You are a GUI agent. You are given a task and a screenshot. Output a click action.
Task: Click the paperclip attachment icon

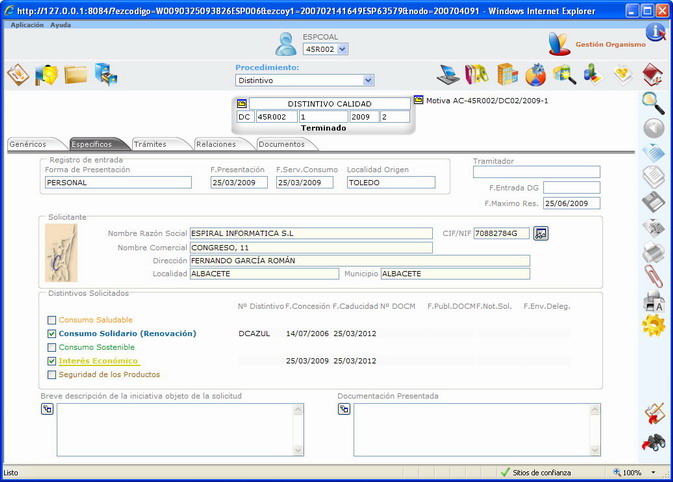pyautogui.click(x=653, y=276)
